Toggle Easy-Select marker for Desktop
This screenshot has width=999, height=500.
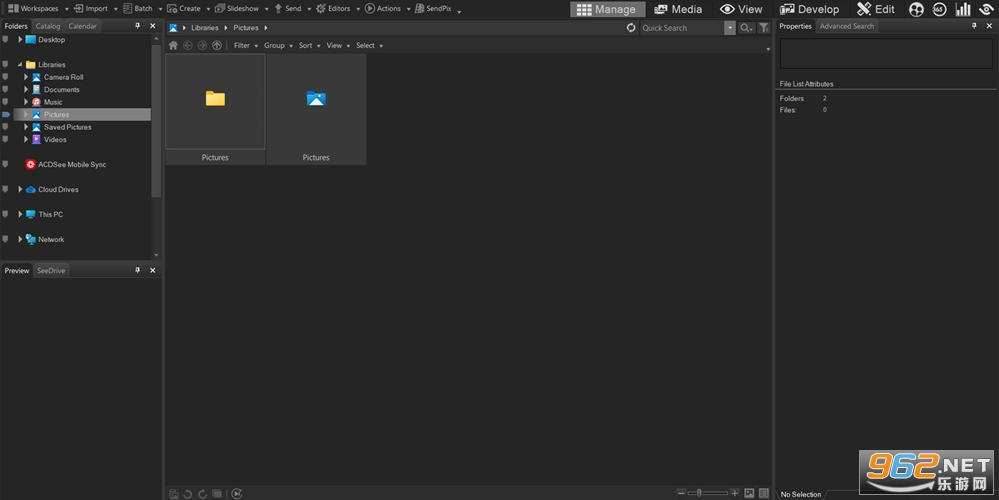(6, 39)
